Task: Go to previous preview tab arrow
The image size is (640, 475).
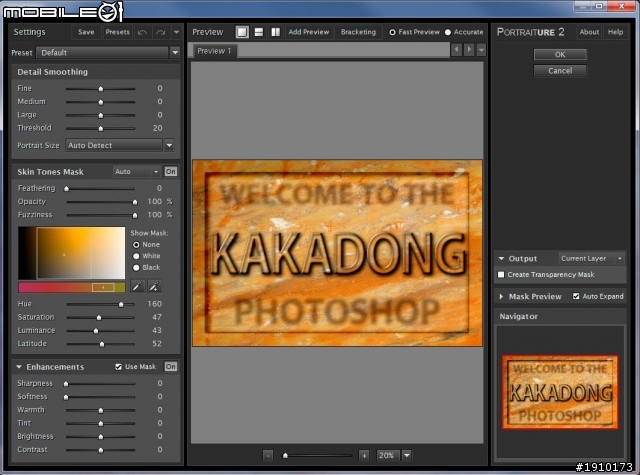Action: point(456,50)
